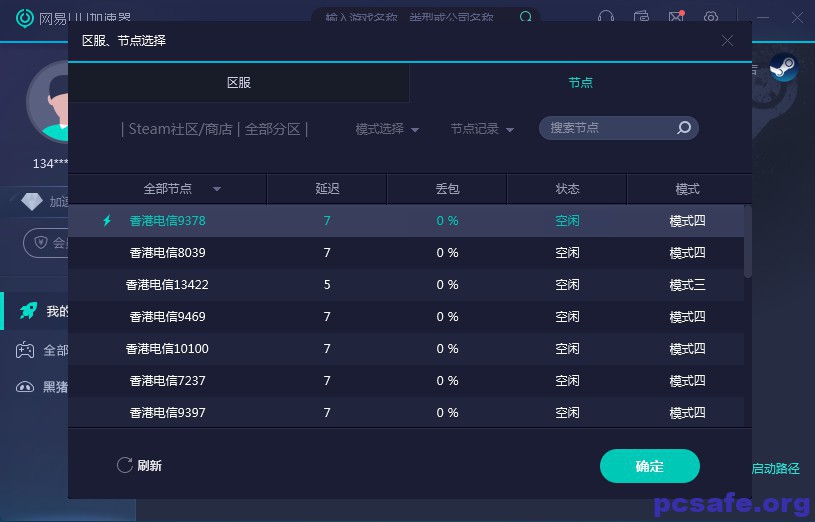Expand the 节点记录 dropdown

[x=482, y=129]
